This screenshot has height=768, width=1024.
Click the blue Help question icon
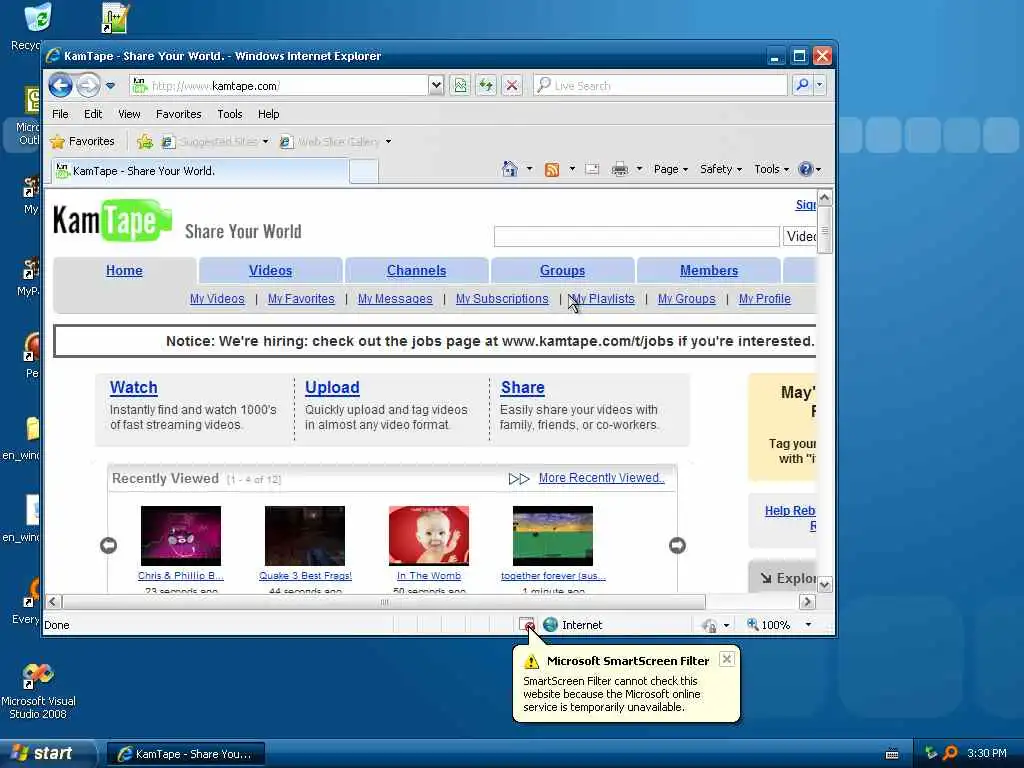[x=806, y=169]
